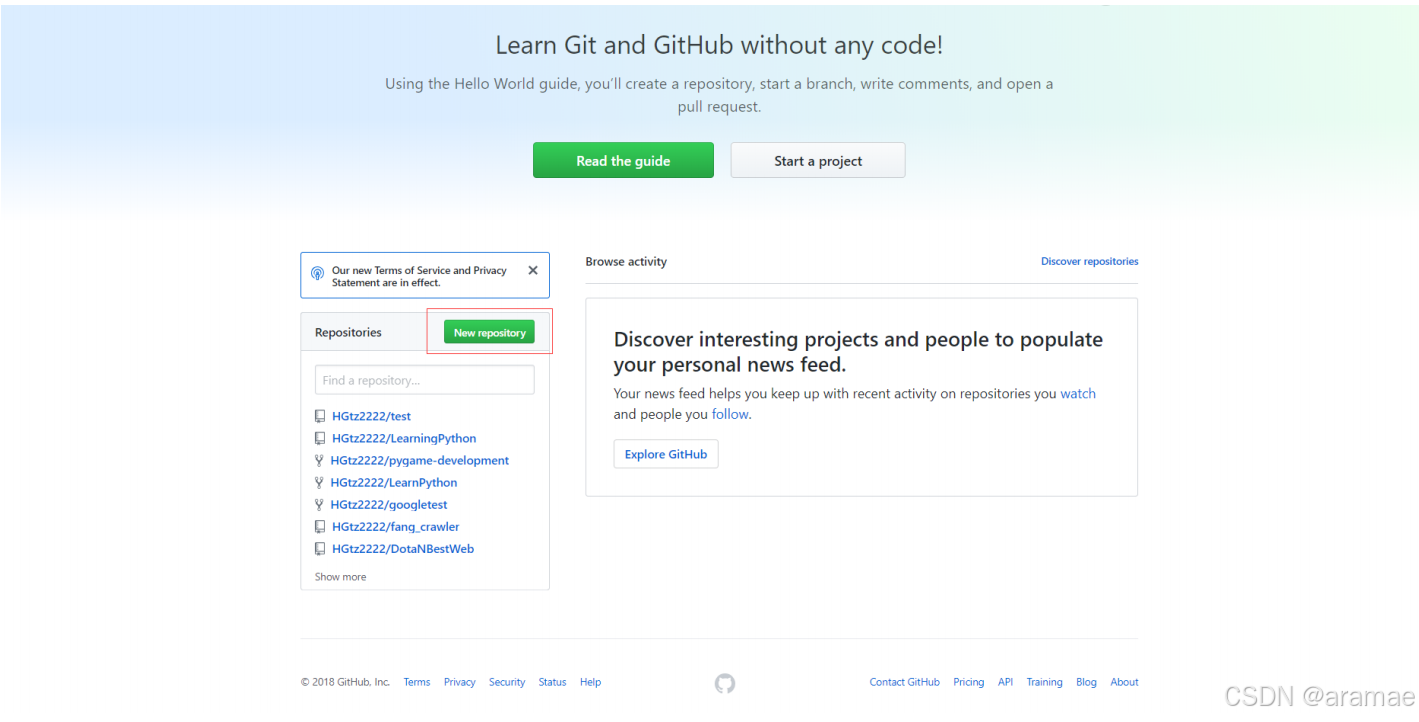Open the Discover repositories link
Image resolution: width=1419 pixels, height=722 pixels.
coord(1089,261)
